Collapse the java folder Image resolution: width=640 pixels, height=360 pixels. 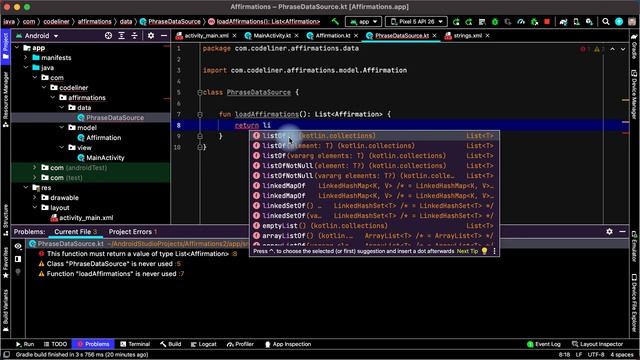pyautogui.click(x=26, y=68)
